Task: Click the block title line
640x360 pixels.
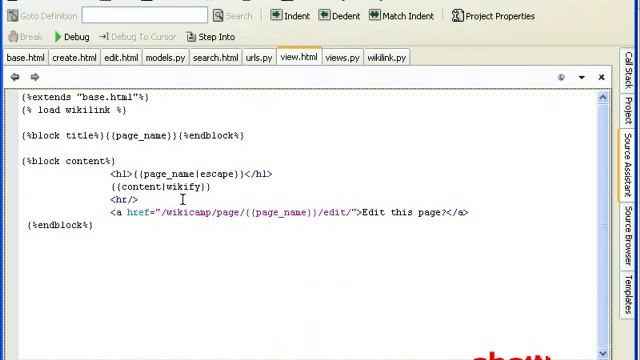Action: pyautogui.click(x=133, y=136)
